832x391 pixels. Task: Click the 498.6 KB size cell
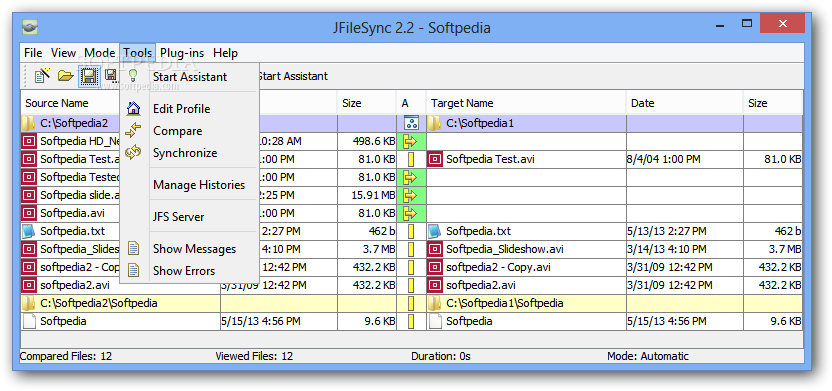[367, 142]
